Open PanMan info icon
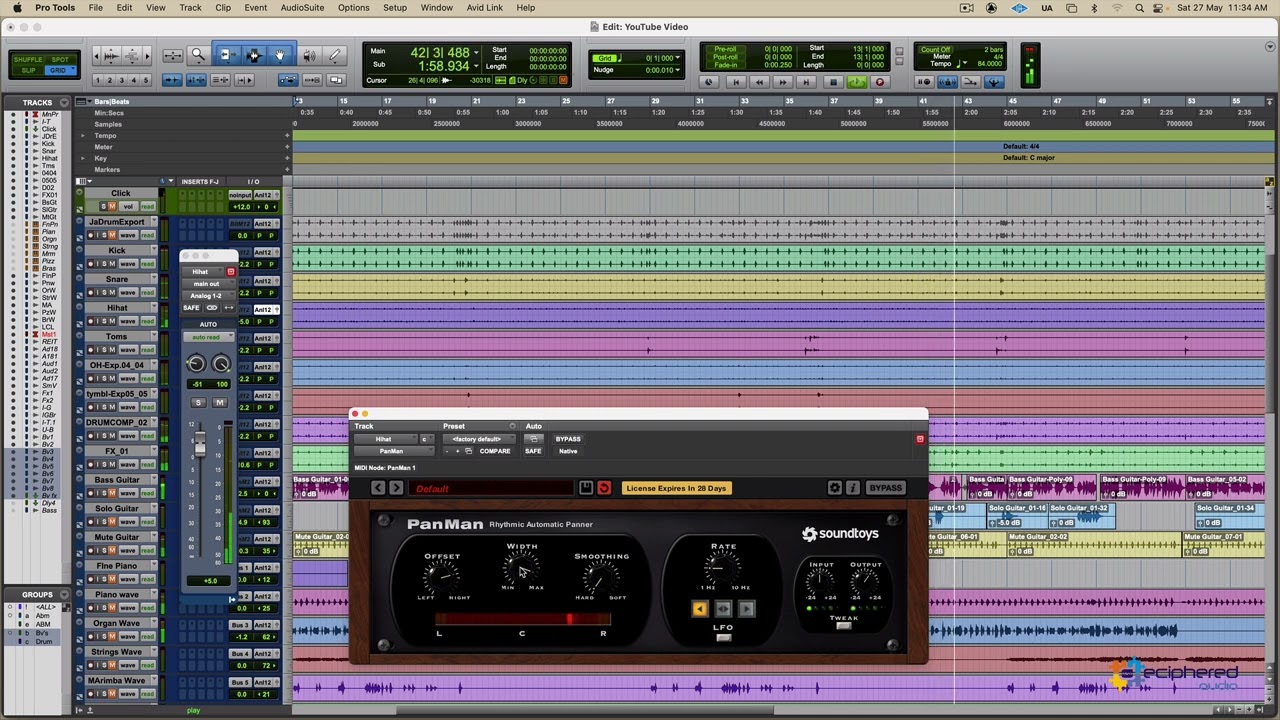1280x720 pixels. point(852,488)
